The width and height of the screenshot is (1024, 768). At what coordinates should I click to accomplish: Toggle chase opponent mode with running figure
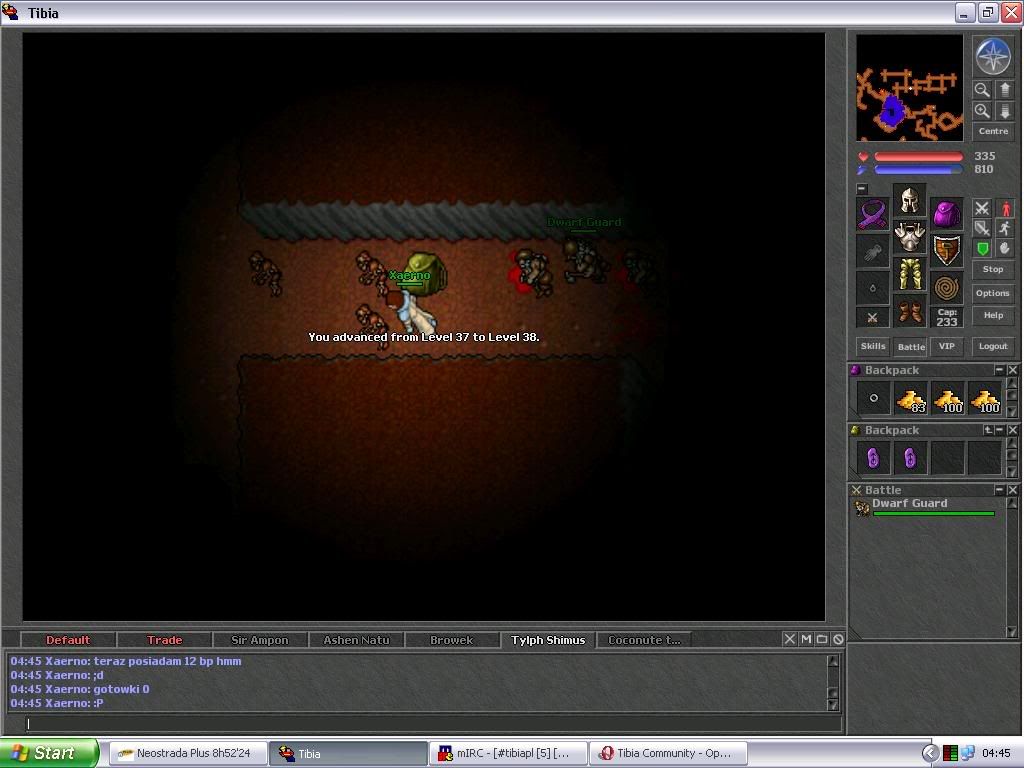1005,228
